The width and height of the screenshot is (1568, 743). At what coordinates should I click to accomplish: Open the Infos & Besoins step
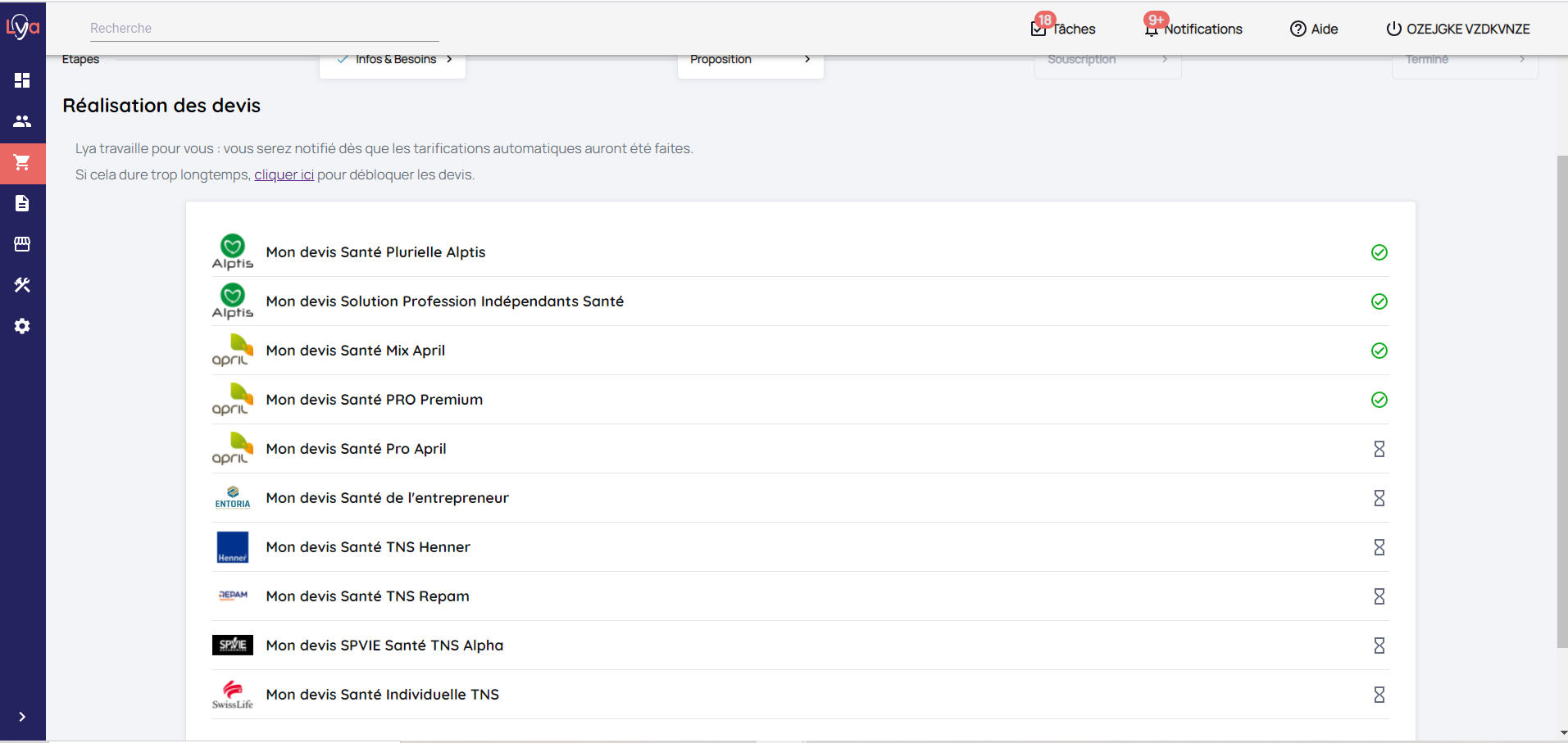395,60
